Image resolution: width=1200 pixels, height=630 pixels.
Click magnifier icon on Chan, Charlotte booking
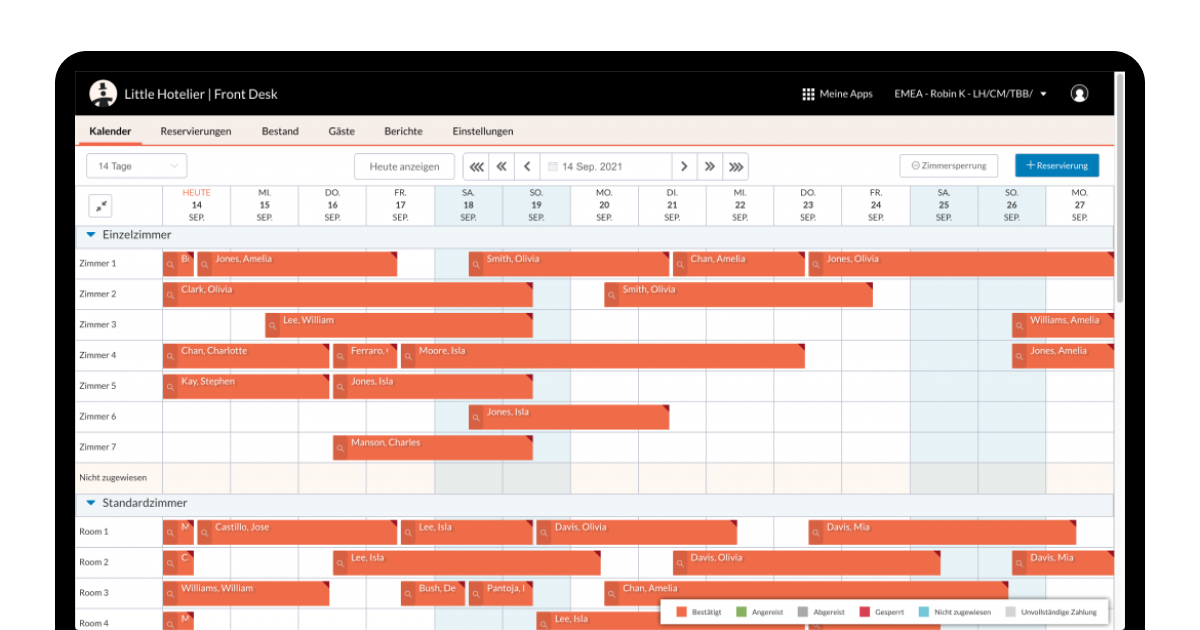(171, 356)
